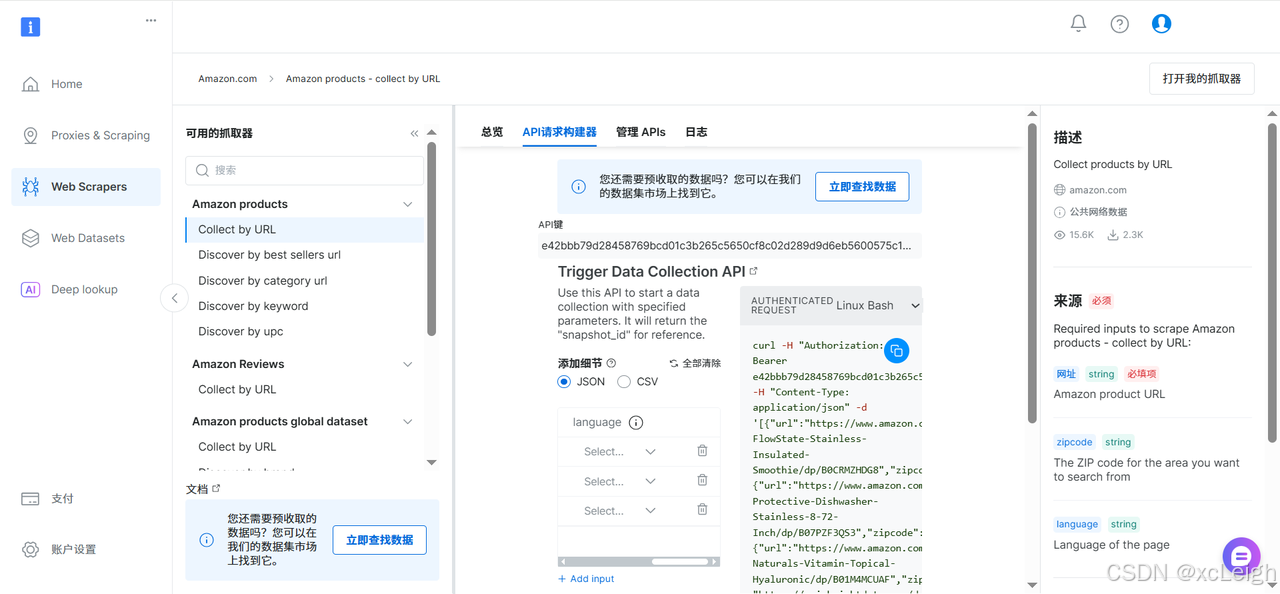This screenshot has width=1280, height=594.
Task: Delete the second language row
Action: click(x=702, y=481)
